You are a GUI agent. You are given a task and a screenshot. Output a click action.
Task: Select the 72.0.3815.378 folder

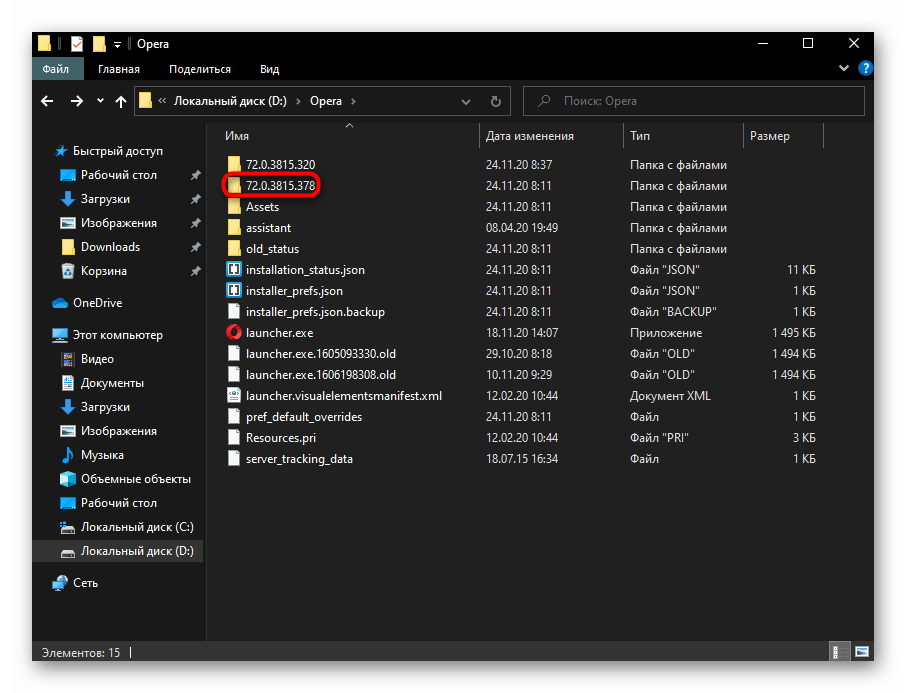point(281,186)
